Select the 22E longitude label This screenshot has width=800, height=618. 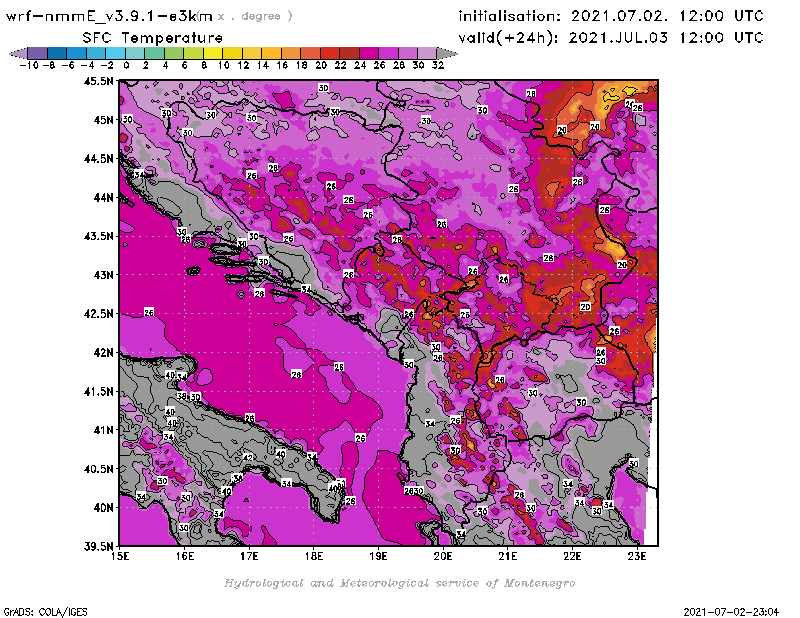click(x=572, y=556)
